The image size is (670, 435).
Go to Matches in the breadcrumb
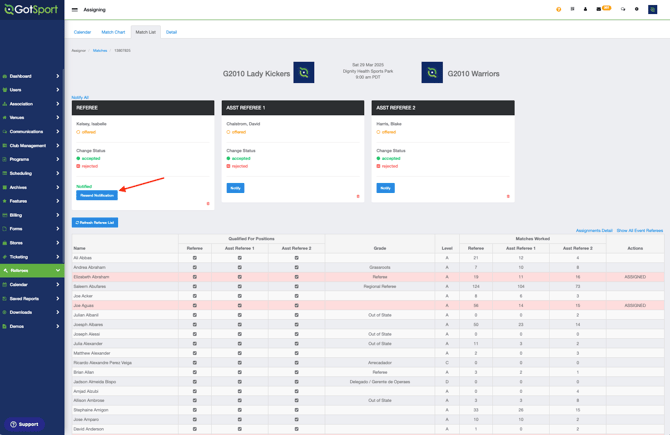click(x=100, y=50)
